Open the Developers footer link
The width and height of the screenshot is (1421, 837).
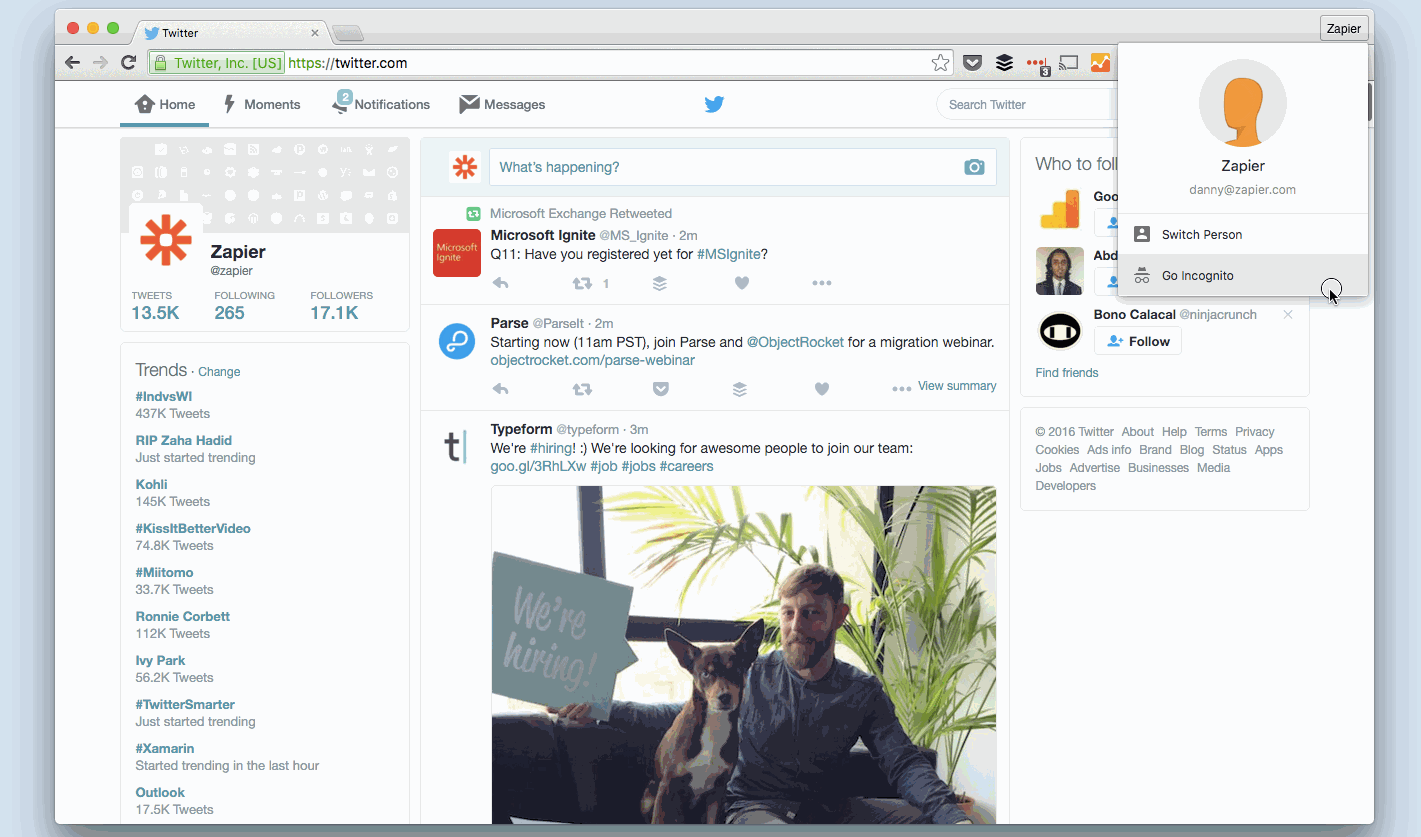pos(1065,486)
